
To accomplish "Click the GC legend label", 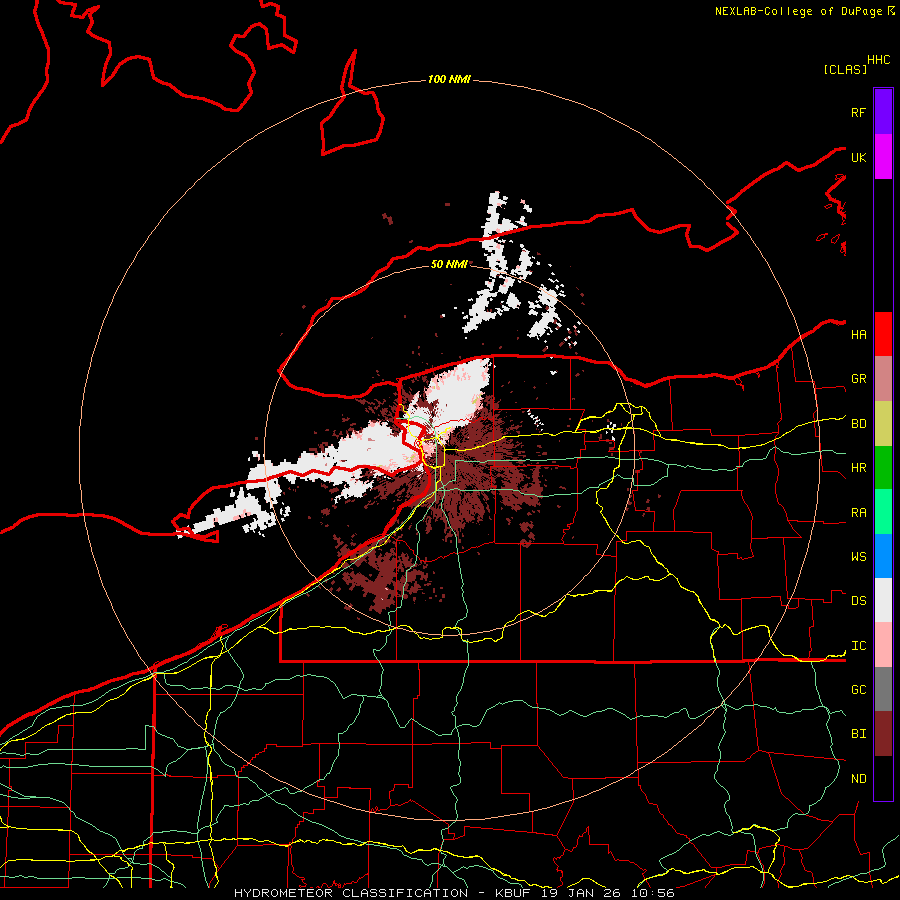I will 858,690.
